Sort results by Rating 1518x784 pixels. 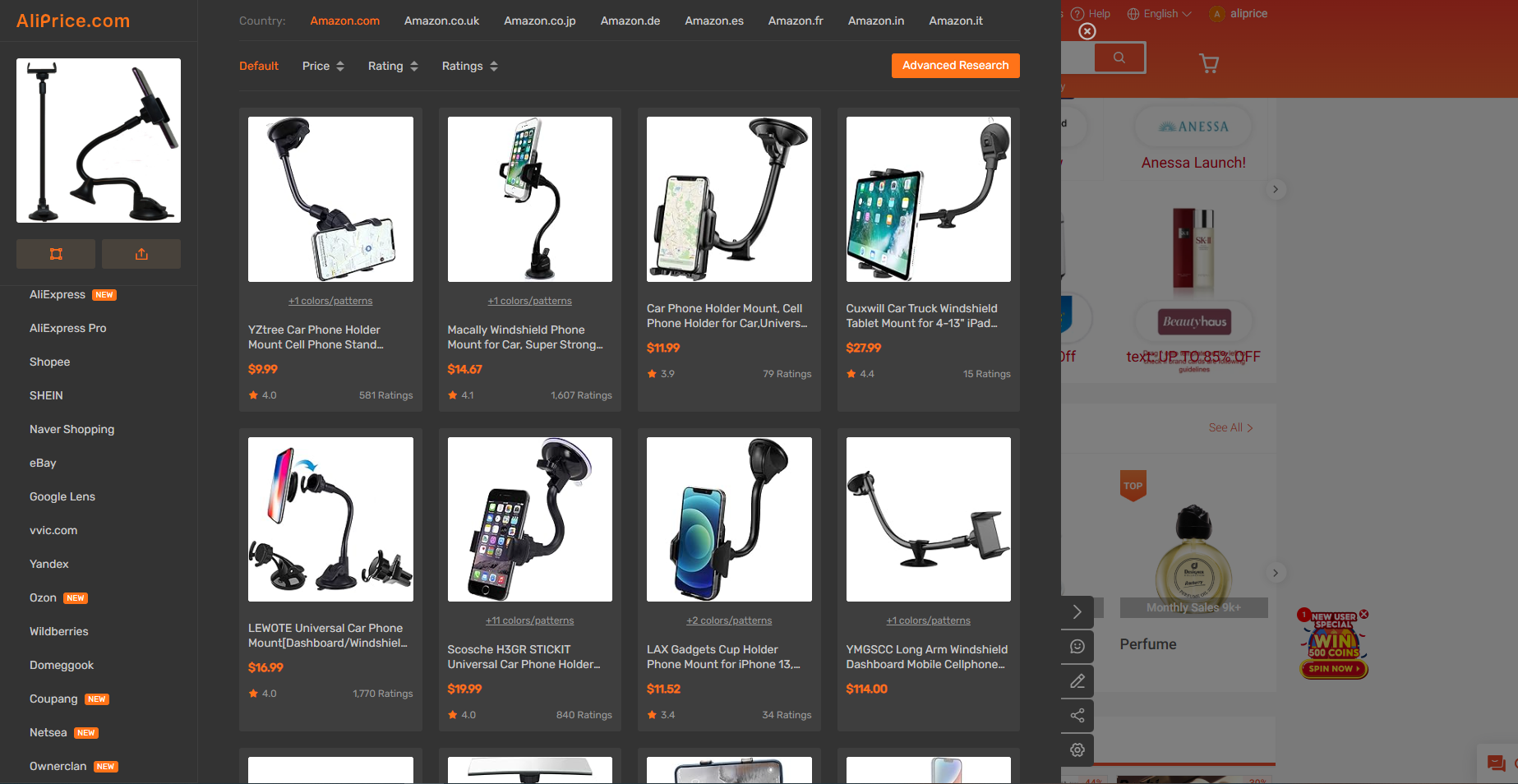point(393,66)
